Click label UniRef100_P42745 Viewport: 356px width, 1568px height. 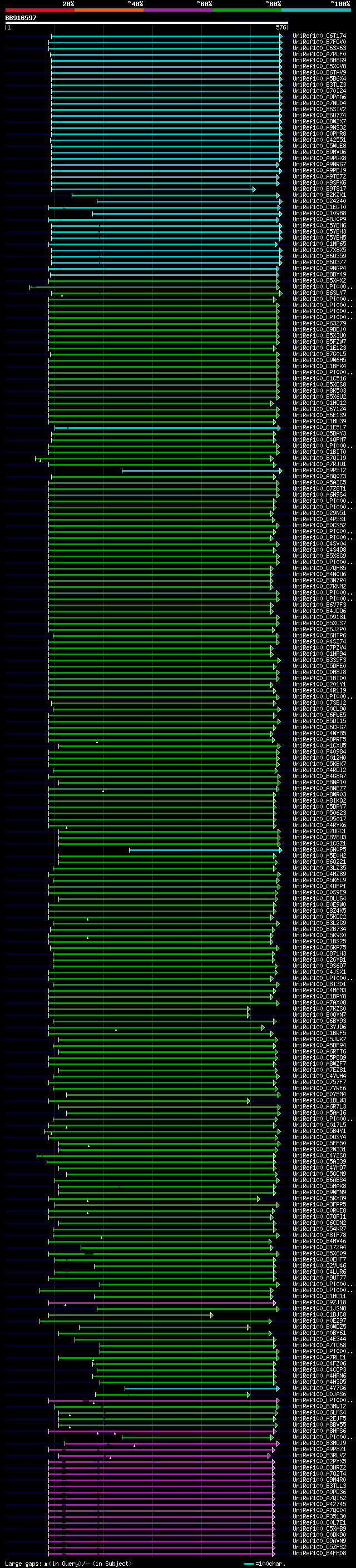(x=319, y=1504)
